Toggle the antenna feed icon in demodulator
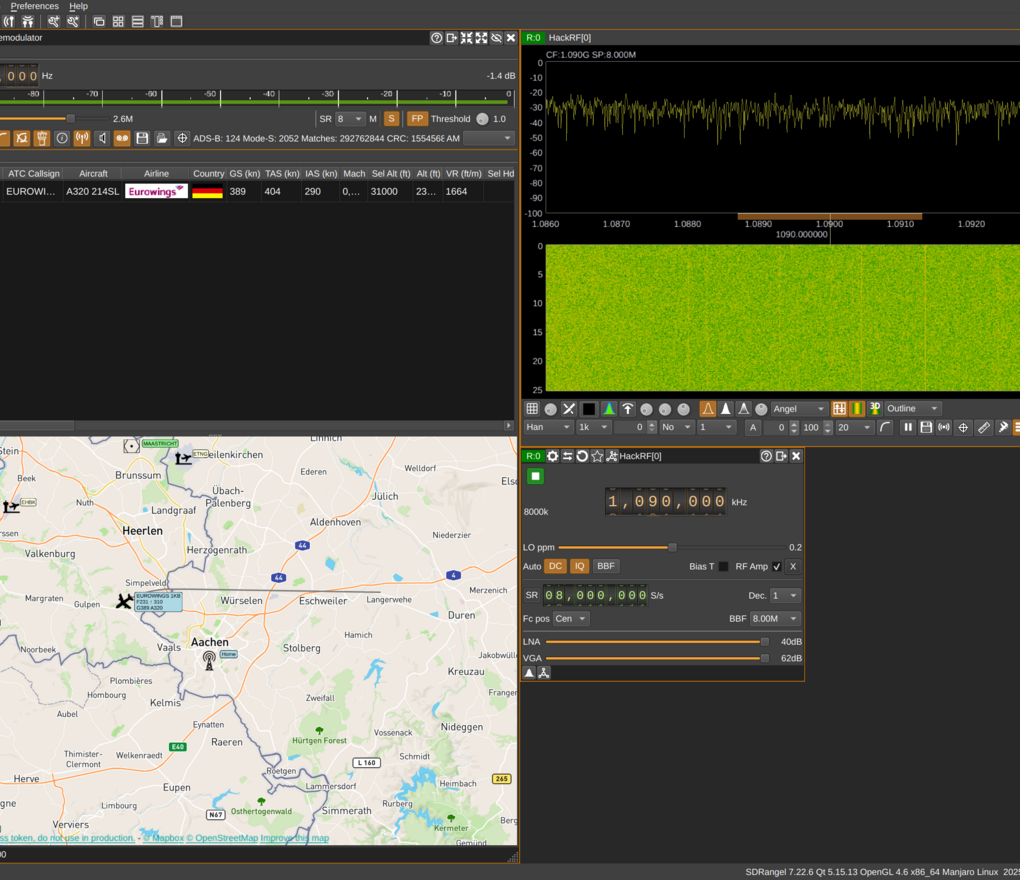The image size is (1020, 880). (x=82, y=138)
